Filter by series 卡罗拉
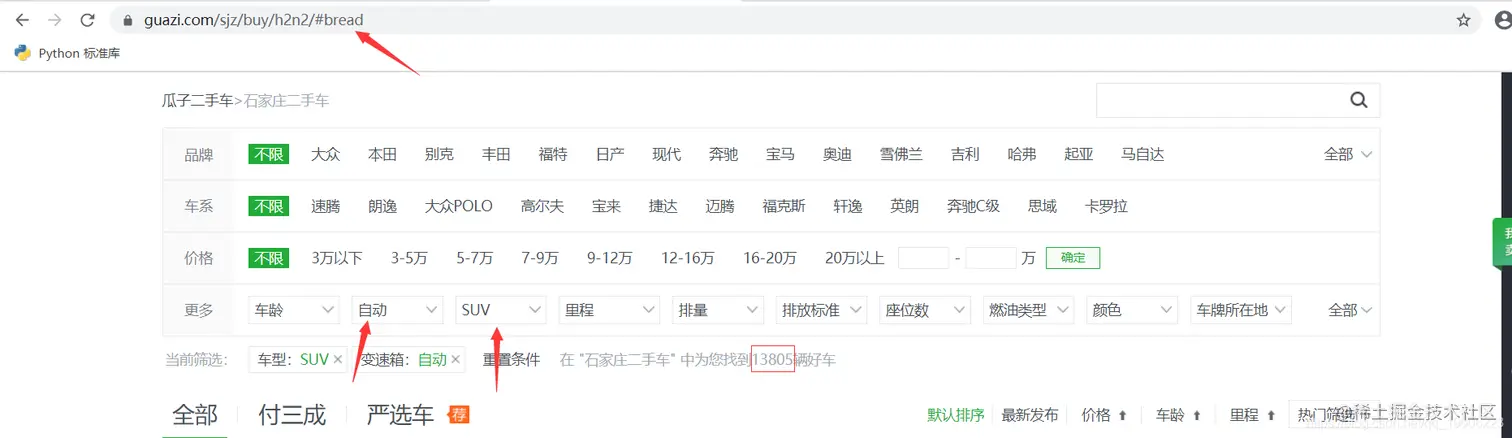1512x438 pixels. click(1107, 206)
